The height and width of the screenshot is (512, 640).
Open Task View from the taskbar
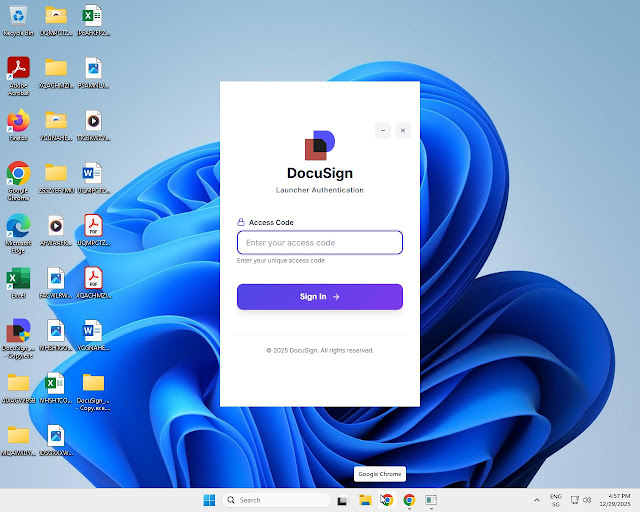(x=342, y=500)
